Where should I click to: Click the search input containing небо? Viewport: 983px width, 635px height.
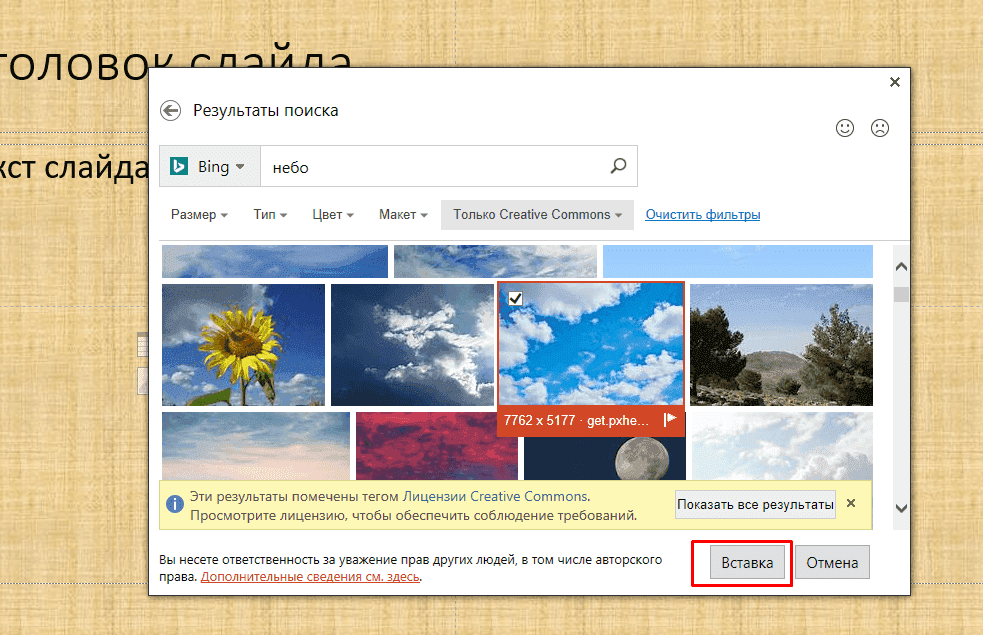tap(400, 166)
